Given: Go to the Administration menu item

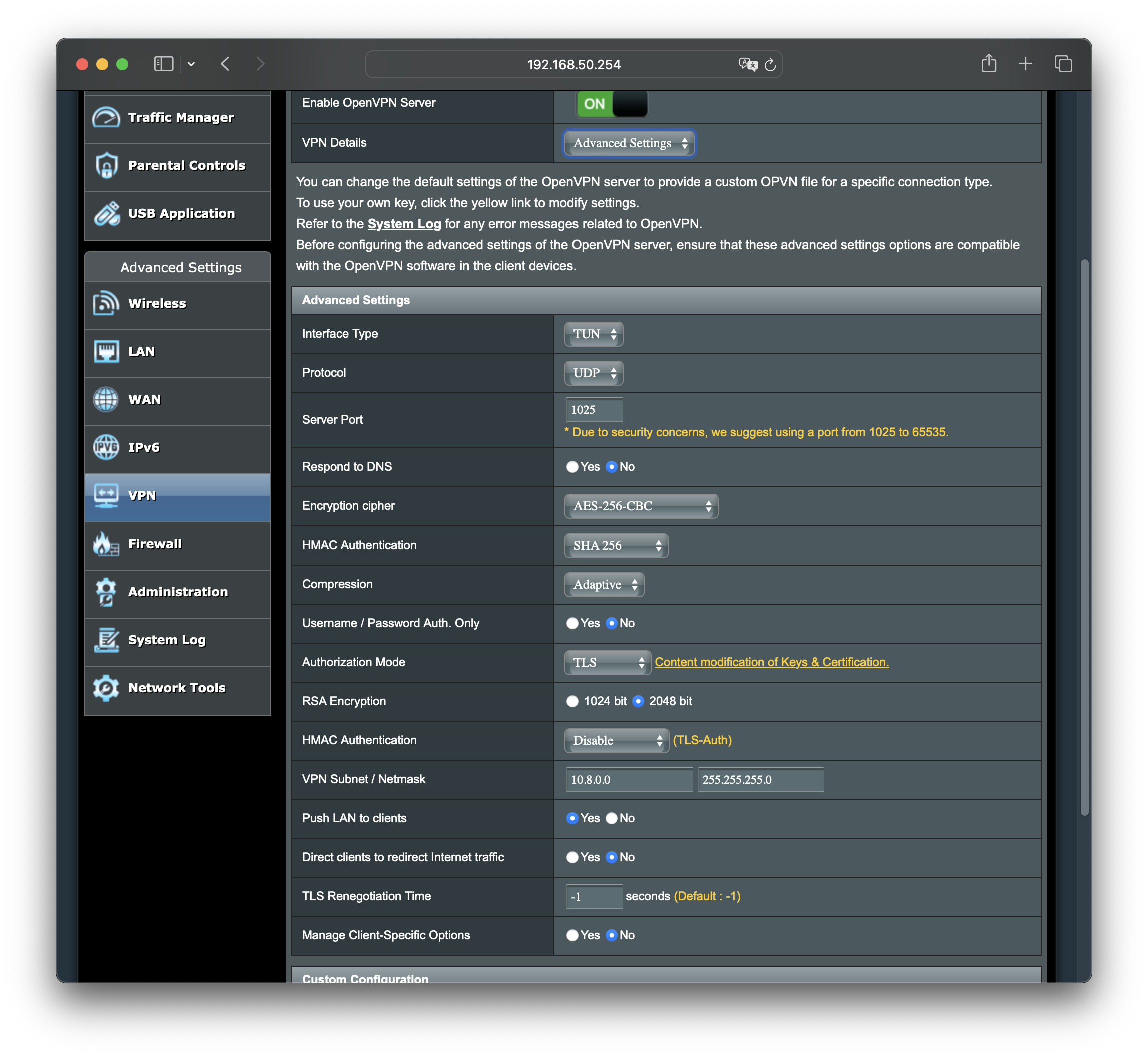Looking at the screenshot, I should tap(177, 592).
